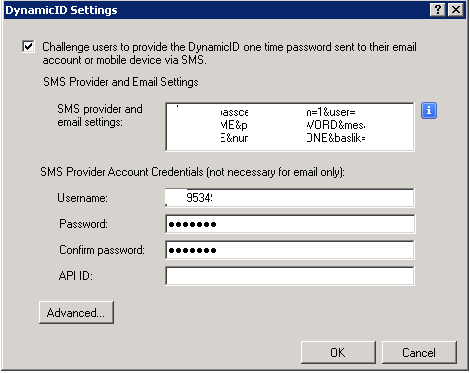Screen dimensions: 470x373
Task: Click the 'Challenge users to provide' checkbox label text
Action: [229, 53]
